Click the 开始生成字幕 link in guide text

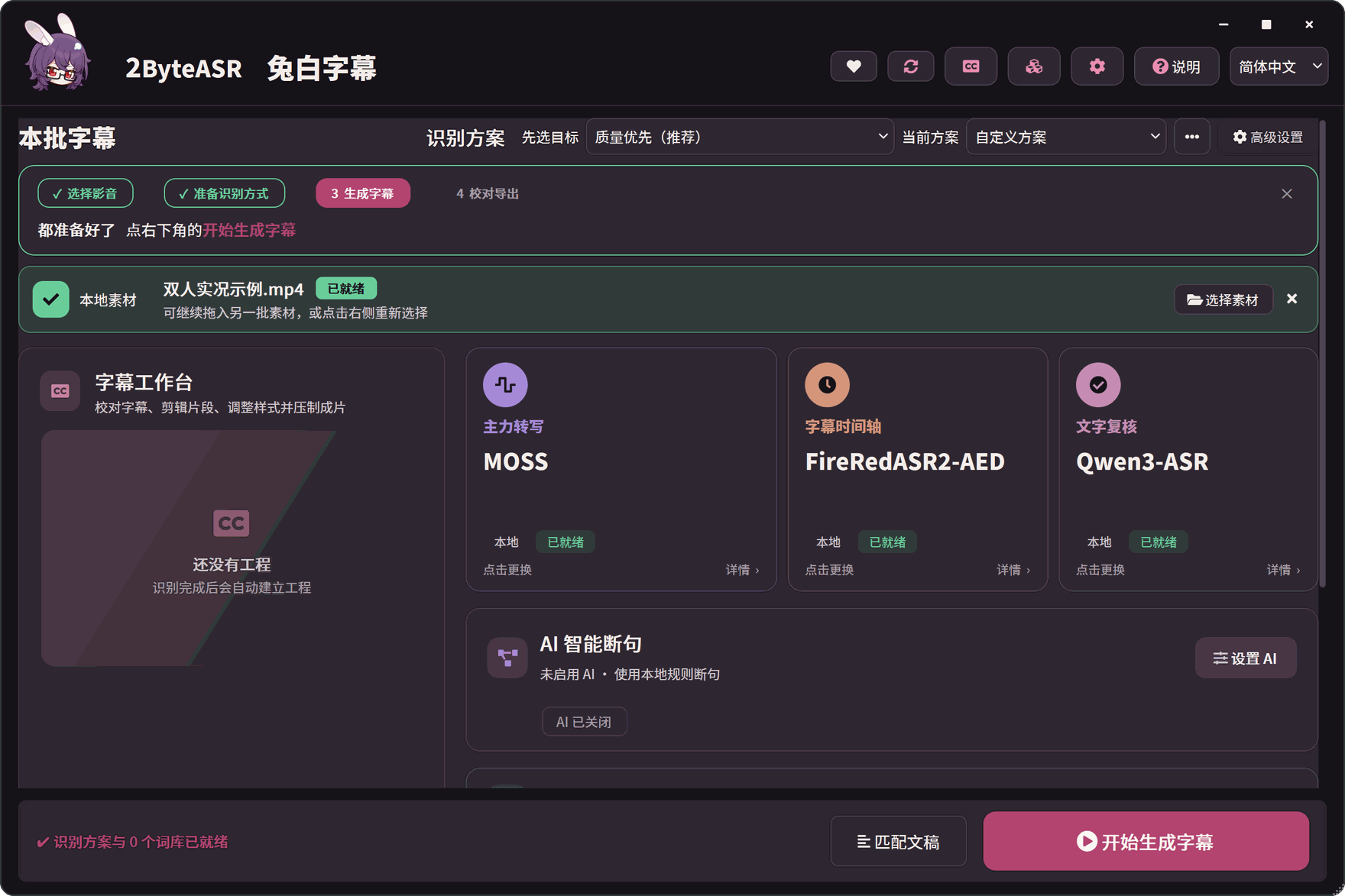[249, 230]
